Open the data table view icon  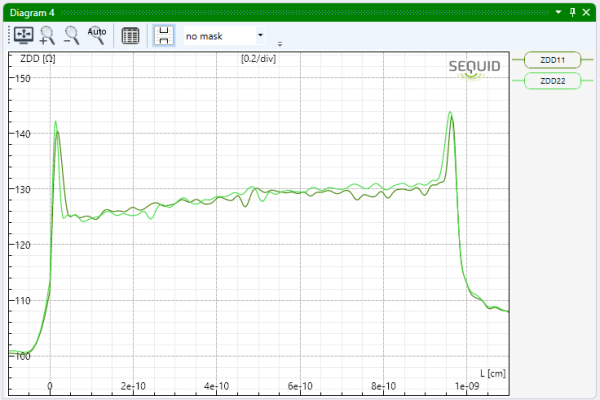coord(130,36)
